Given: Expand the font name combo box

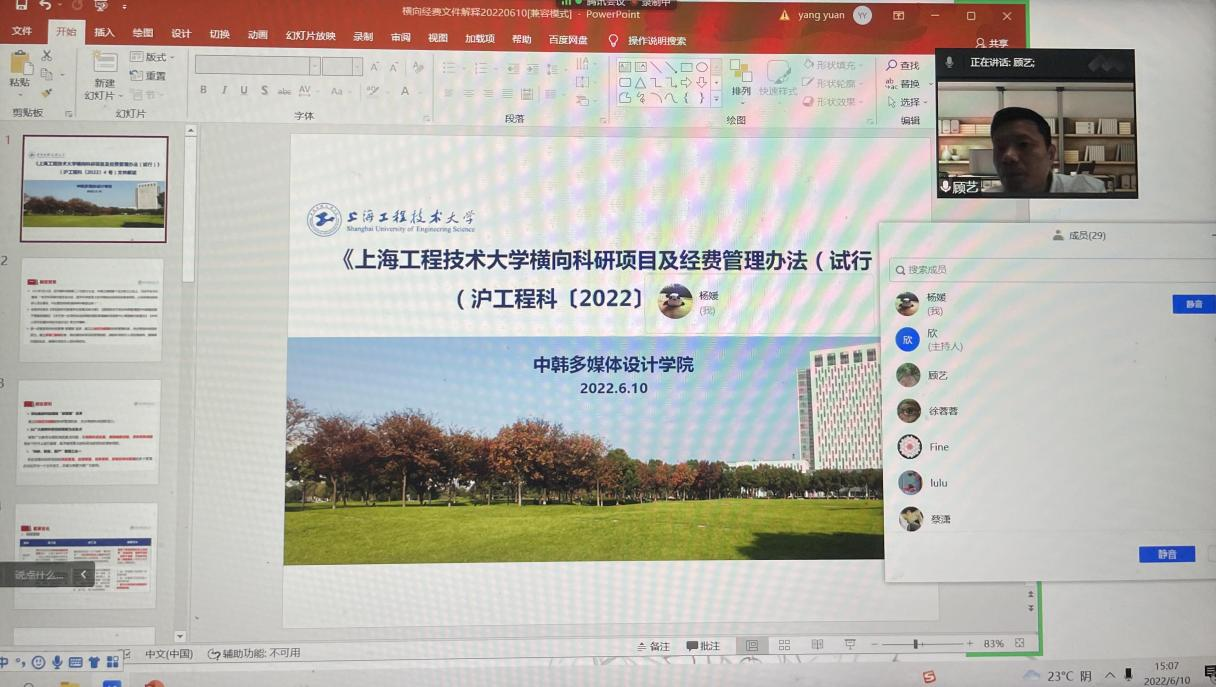Looking at the screenshot, I should 315,67.
